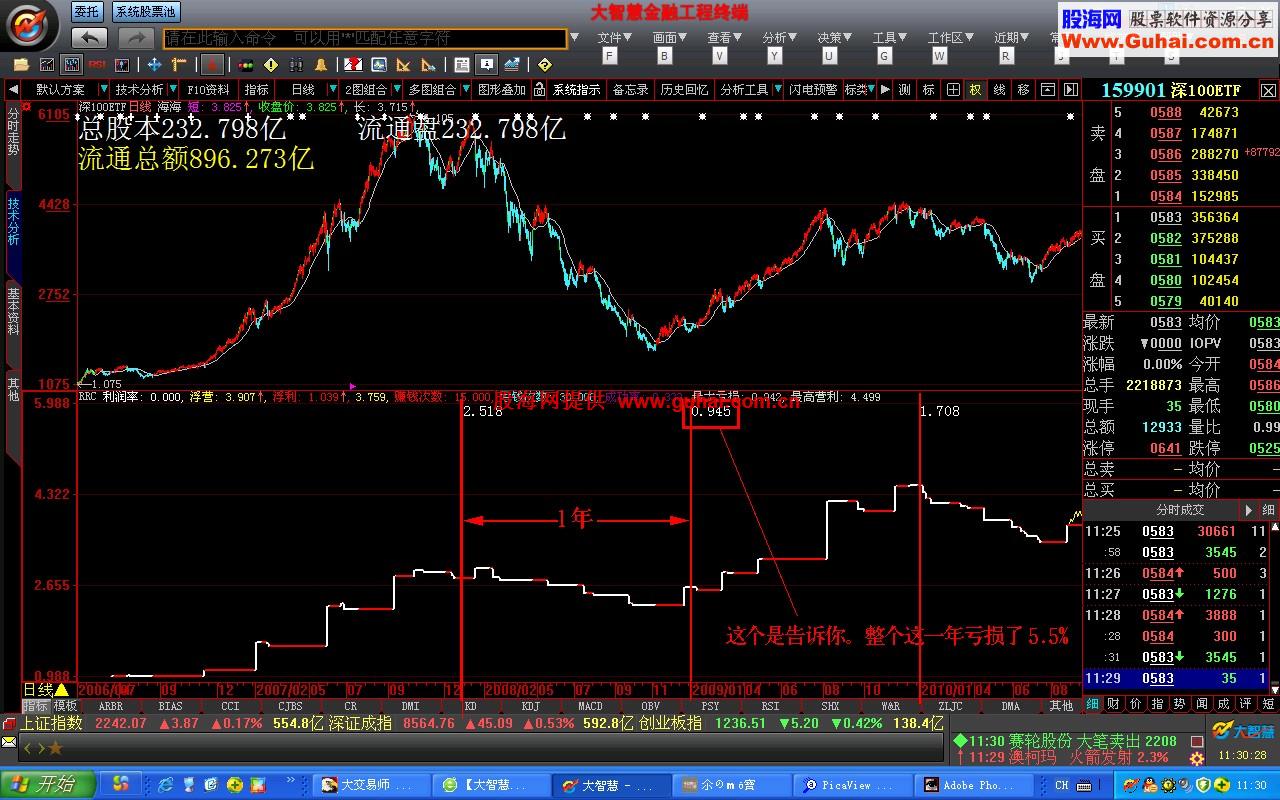Toggle the 移 button in toolbar
This screenshot has height=800, width=1280.
click(x=1023, y=90)
